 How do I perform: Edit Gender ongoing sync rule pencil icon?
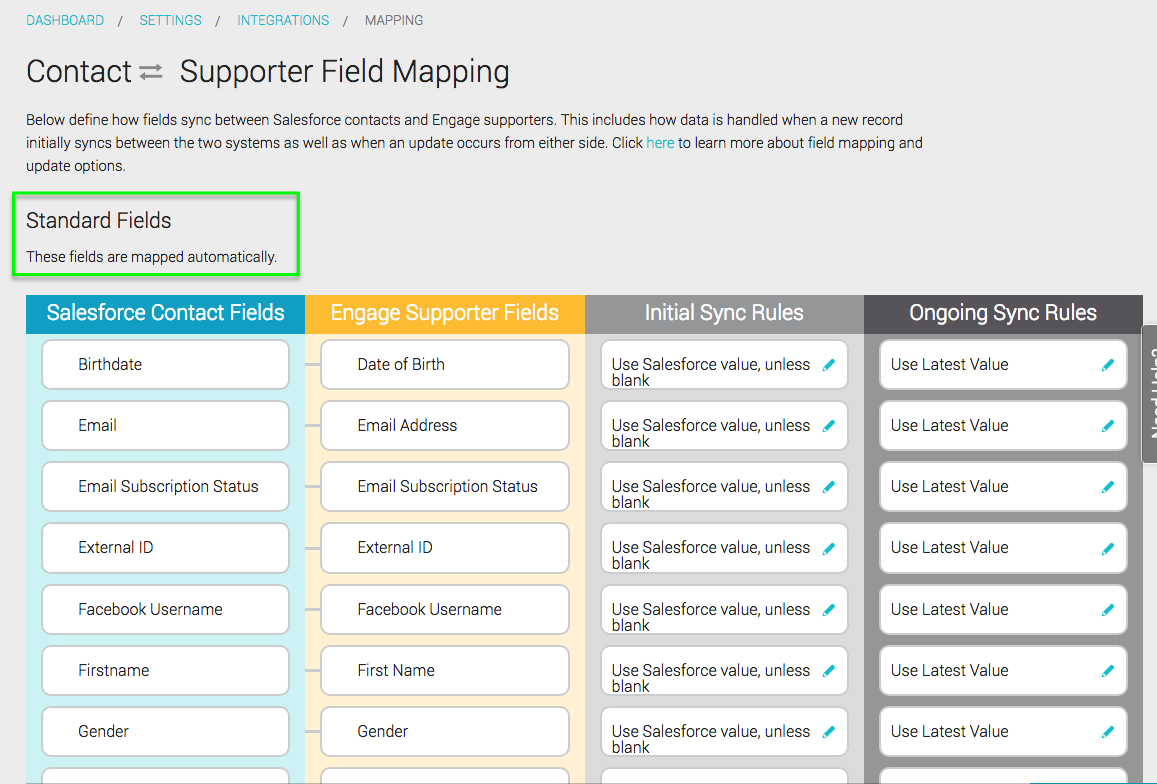(x=1108, y=732)
